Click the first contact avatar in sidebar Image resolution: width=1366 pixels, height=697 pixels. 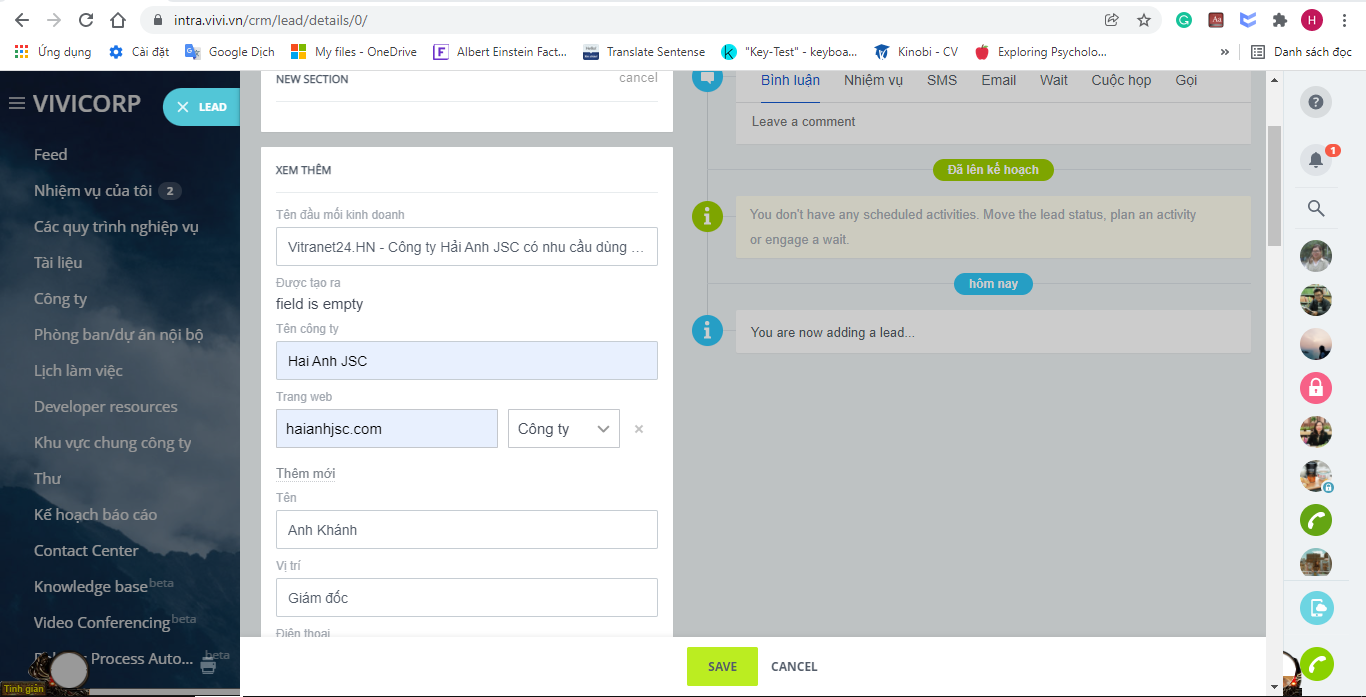point(1316,256)
